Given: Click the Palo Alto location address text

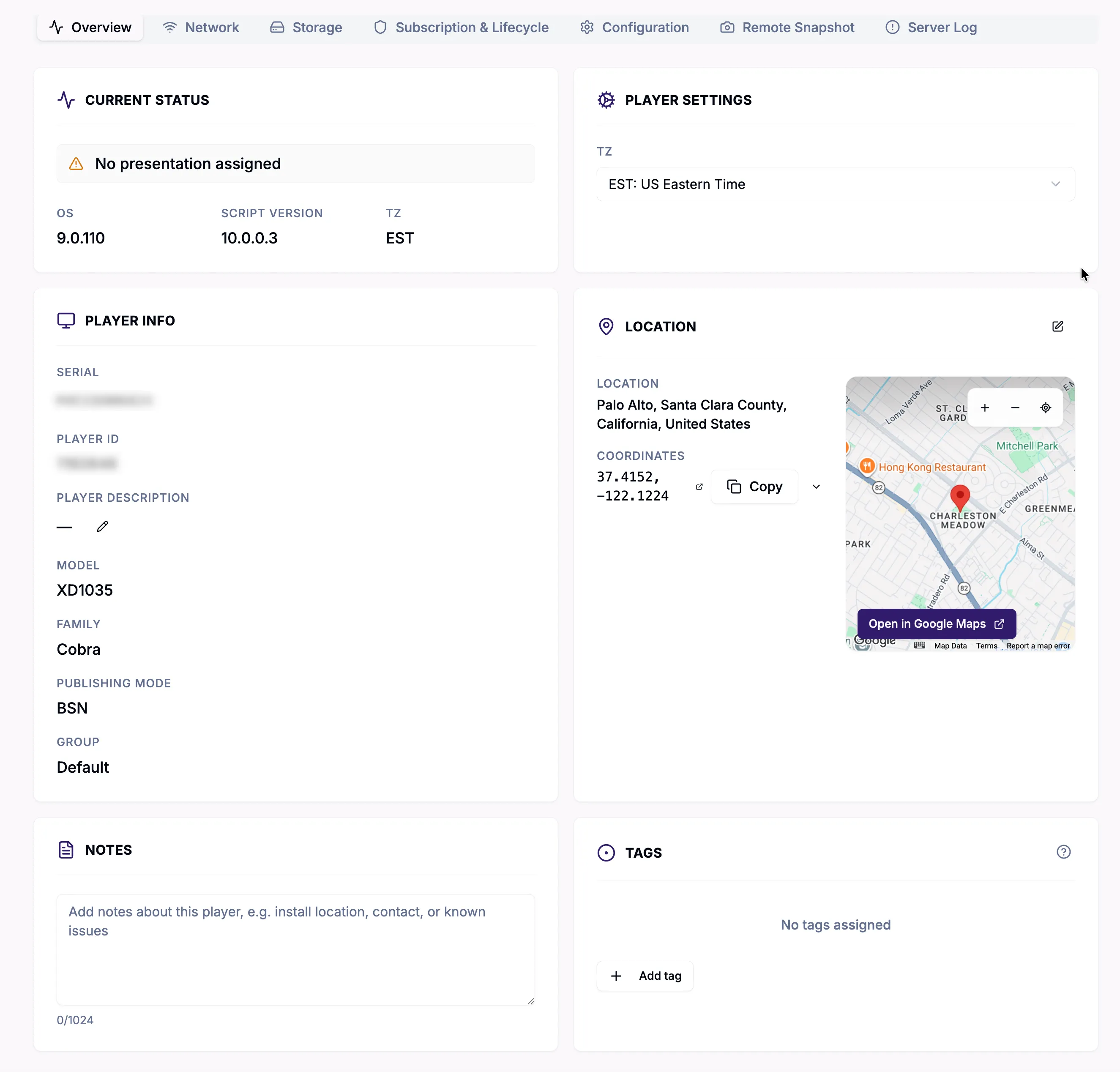Looking at the screenshot, I should pos(692,414).
